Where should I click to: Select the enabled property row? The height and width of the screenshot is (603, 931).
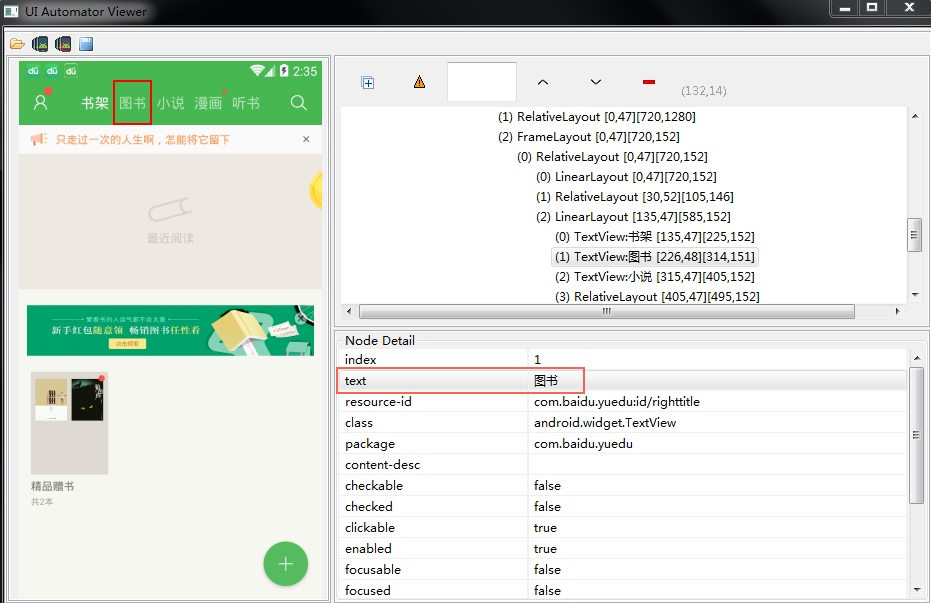(623, 548)
